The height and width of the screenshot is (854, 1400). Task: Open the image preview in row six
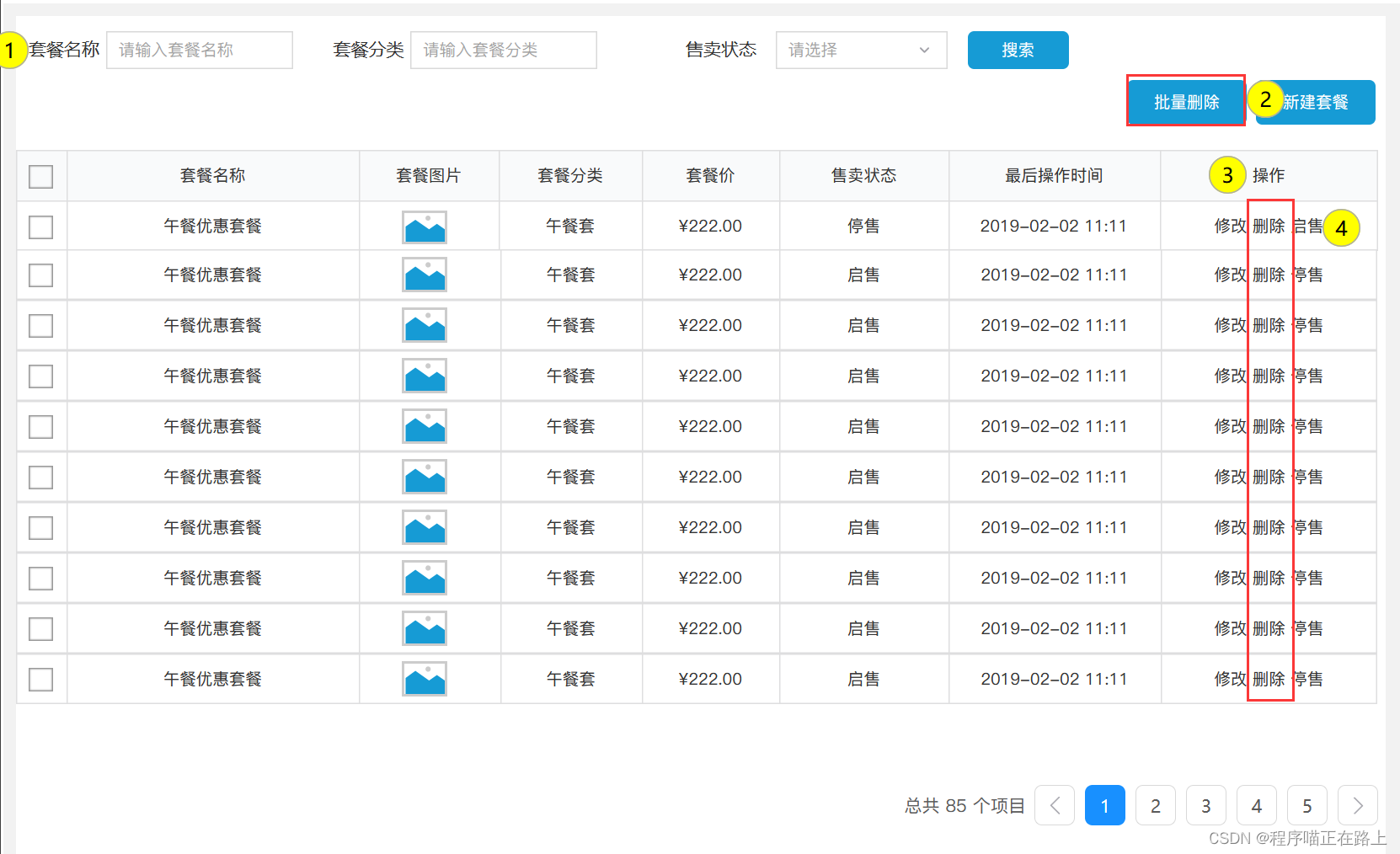click(424, 477)
